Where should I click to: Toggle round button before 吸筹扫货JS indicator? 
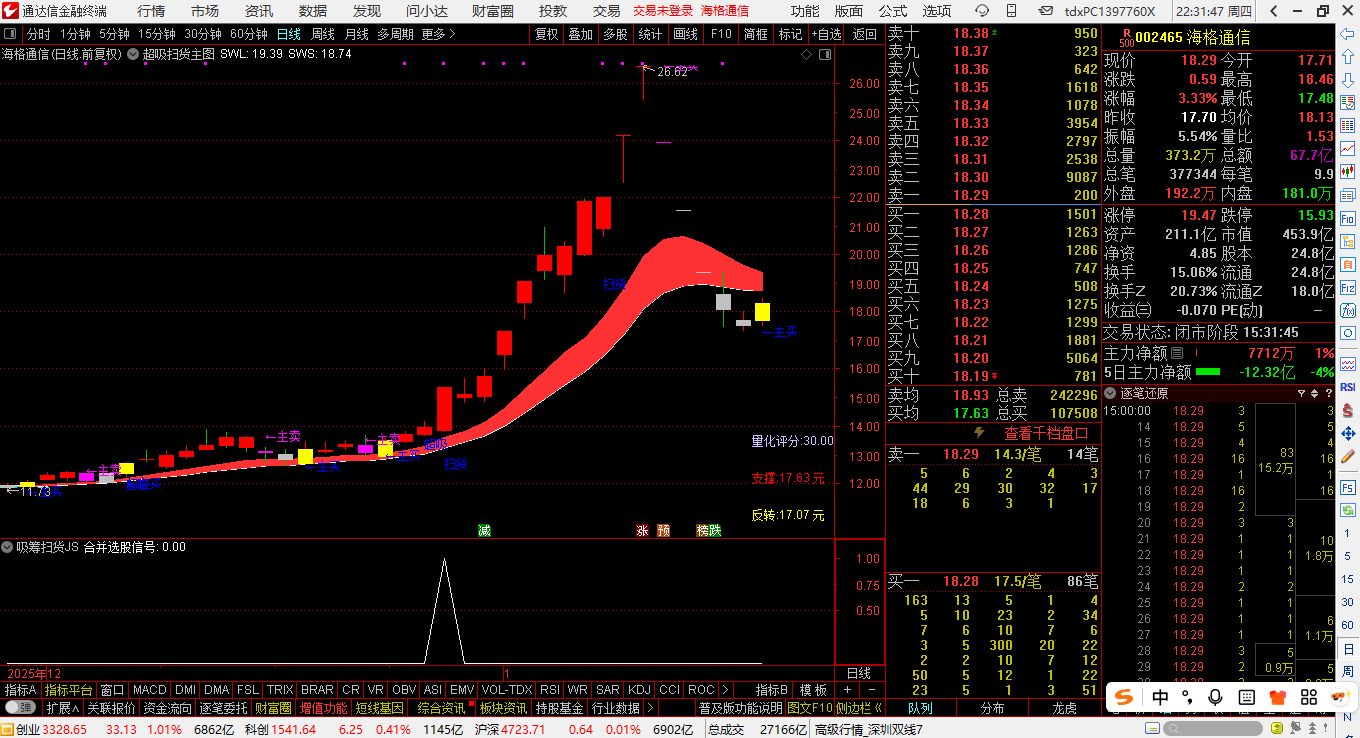7,547
